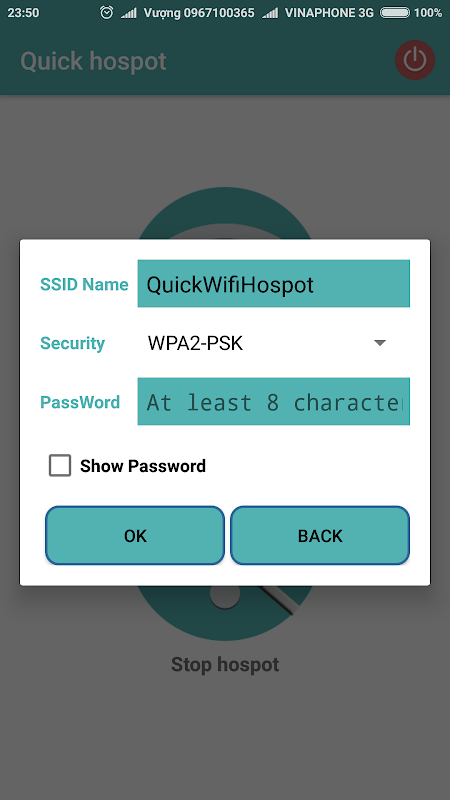Focus the PassWord input field

coord(273,402)
